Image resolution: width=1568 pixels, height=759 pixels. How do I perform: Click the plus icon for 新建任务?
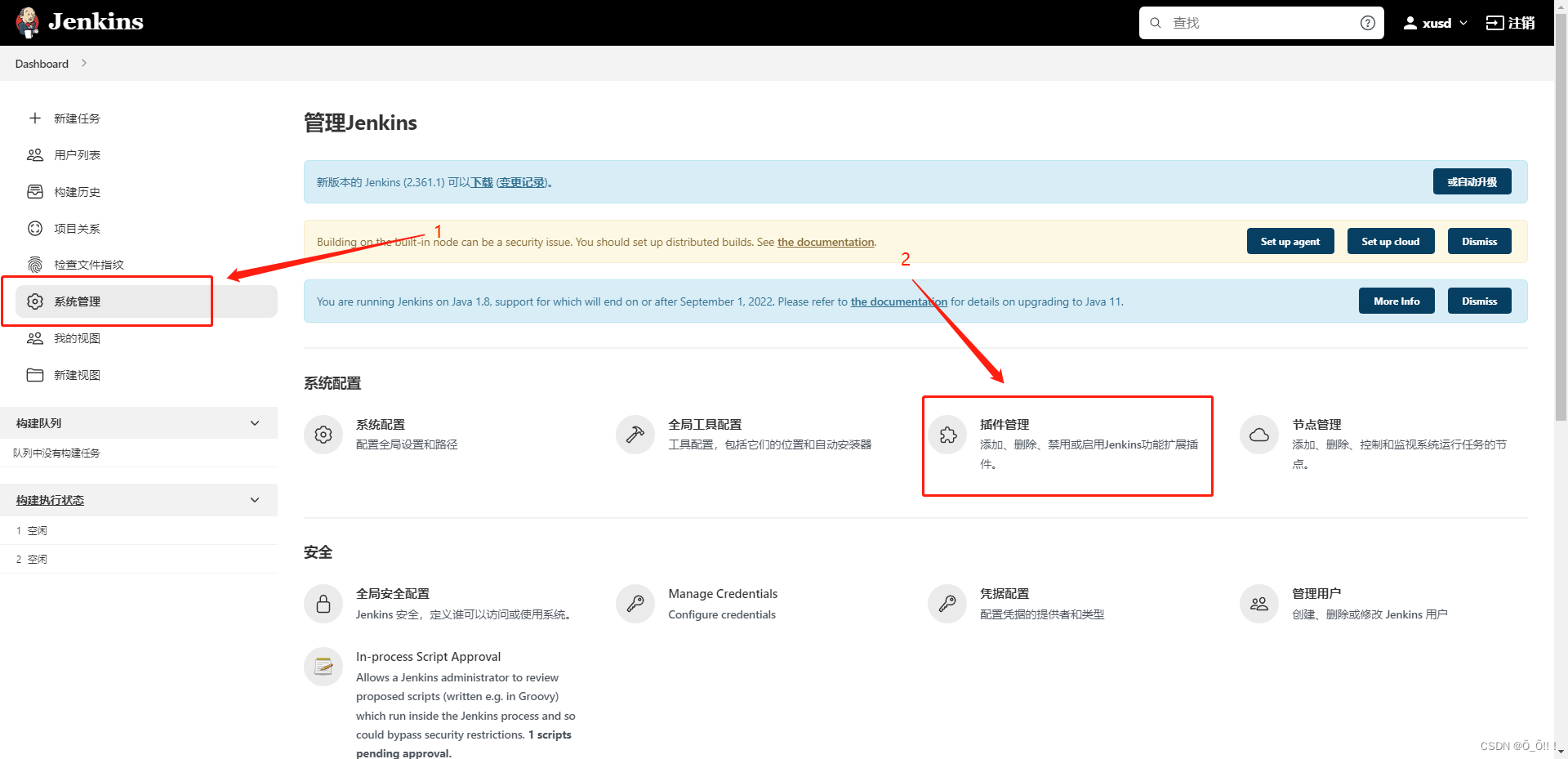[x=35, y=118]
